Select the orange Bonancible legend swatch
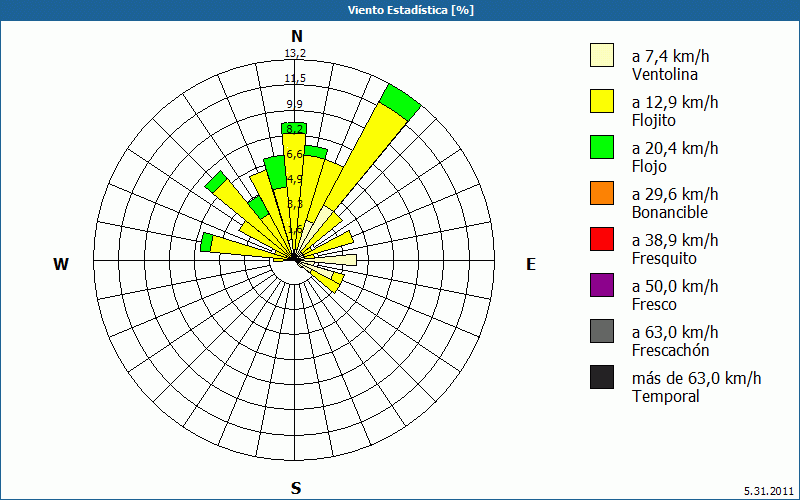This screenshot has height=500, width=800. (x=602, y=193)
